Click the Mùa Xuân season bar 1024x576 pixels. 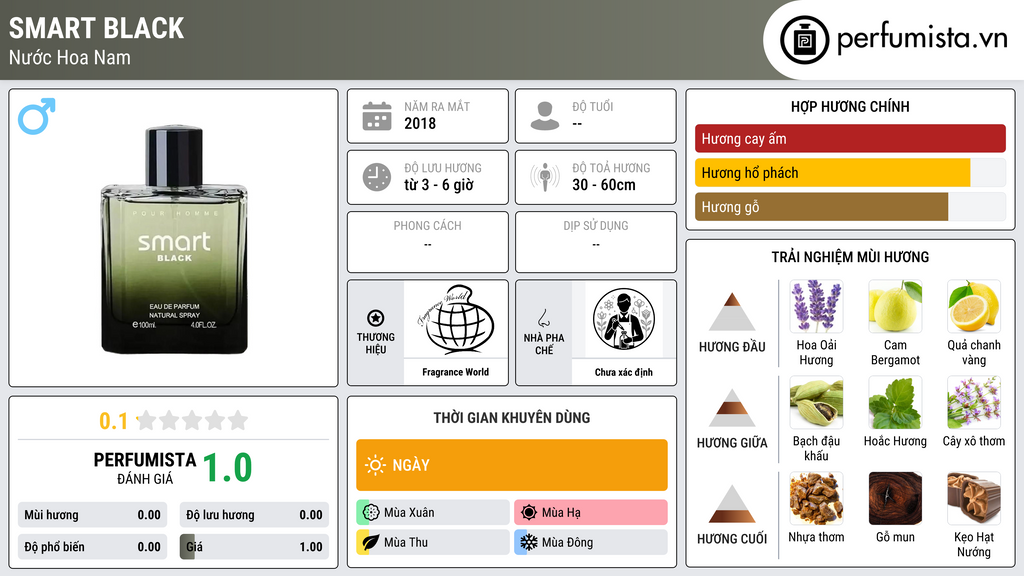point(433,513)
